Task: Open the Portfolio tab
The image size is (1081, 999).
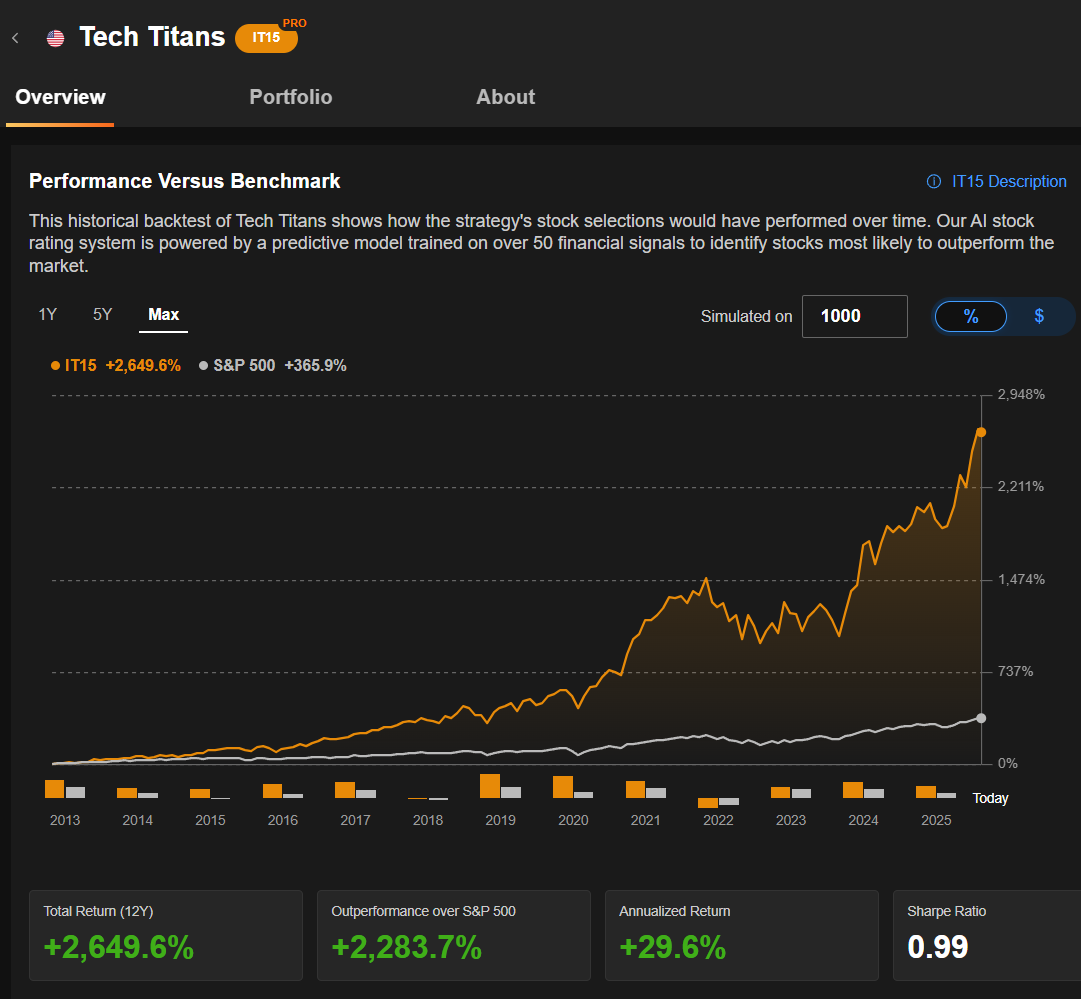Action: pyautogui.click(x=290, y=97)
